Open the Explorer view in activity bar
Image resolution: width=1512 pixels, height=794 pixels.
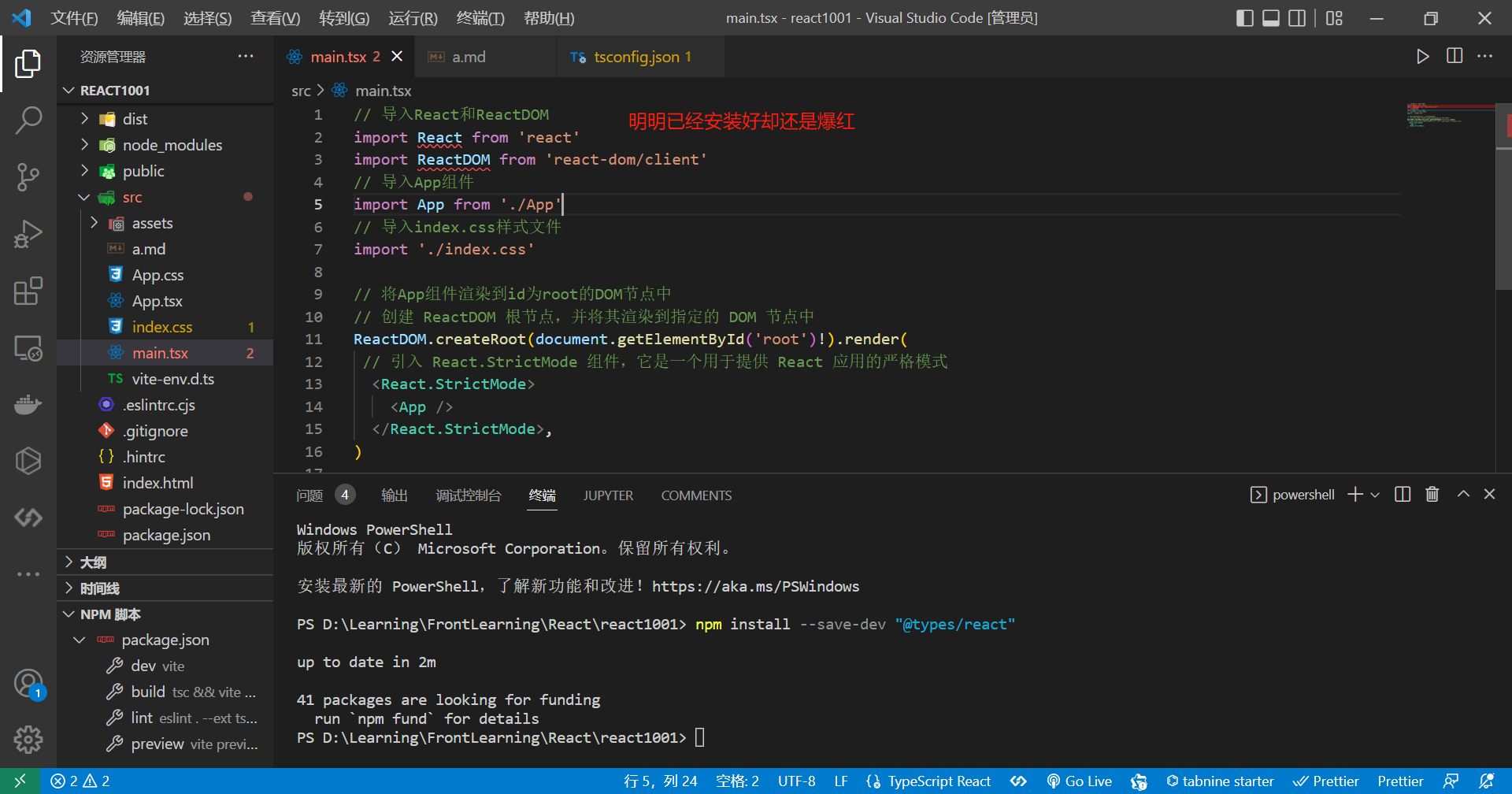click(28, 64)
